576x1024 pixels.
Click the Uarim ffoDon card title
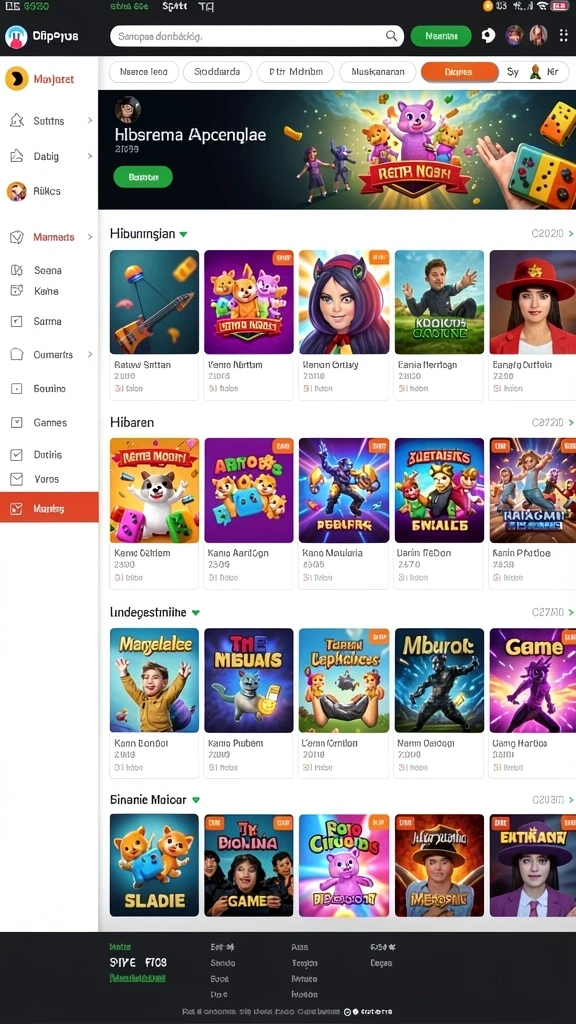coord(424,553)
